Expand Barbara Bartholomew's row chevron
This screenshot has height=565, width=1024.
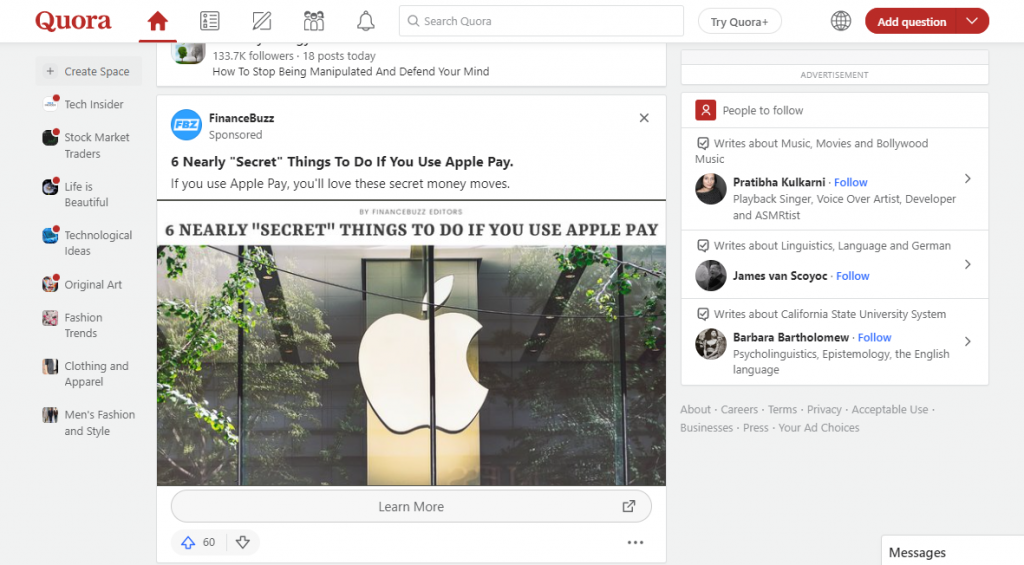[968, 341]
